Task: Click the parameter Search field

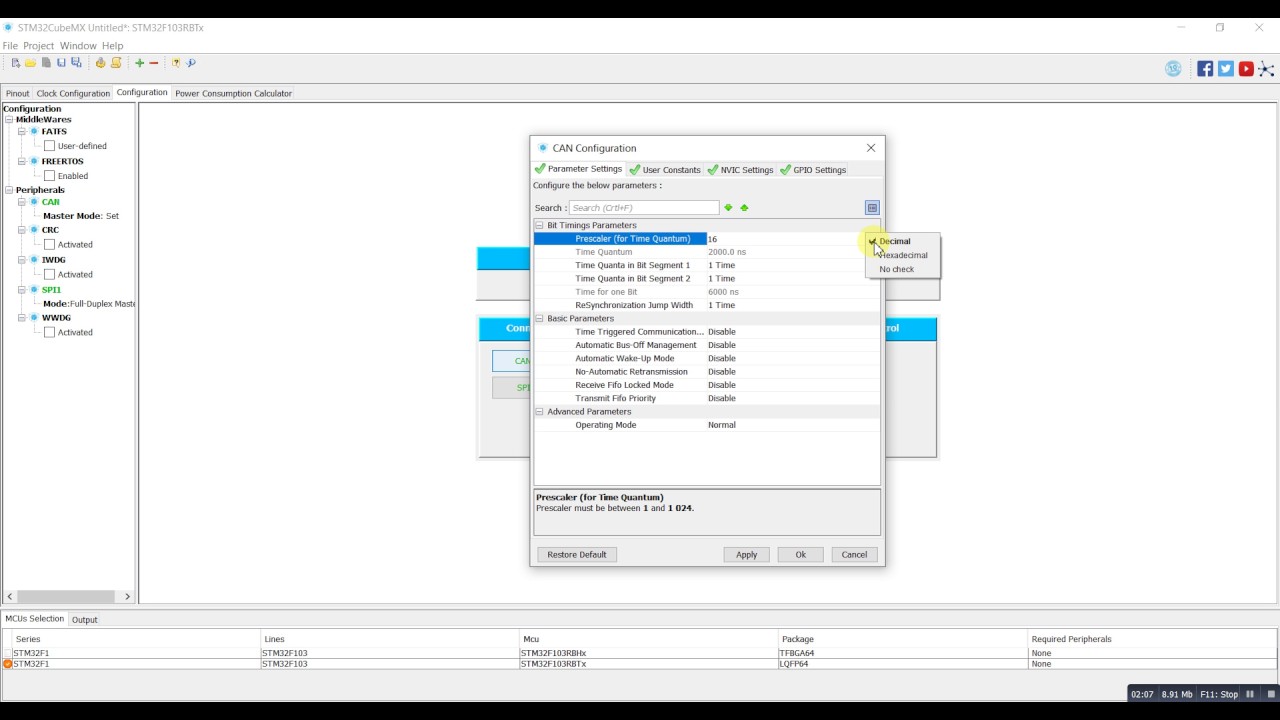Action: click(644, 208)
